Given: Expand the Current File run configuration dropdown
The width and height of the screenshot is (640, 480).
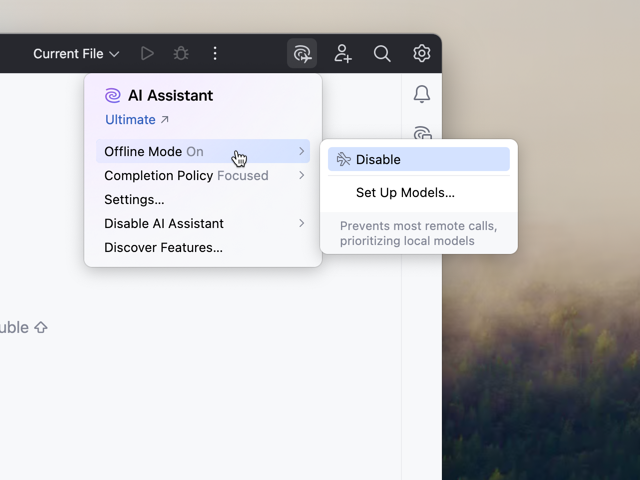Looking at the screenshot, I should [76, 53].
